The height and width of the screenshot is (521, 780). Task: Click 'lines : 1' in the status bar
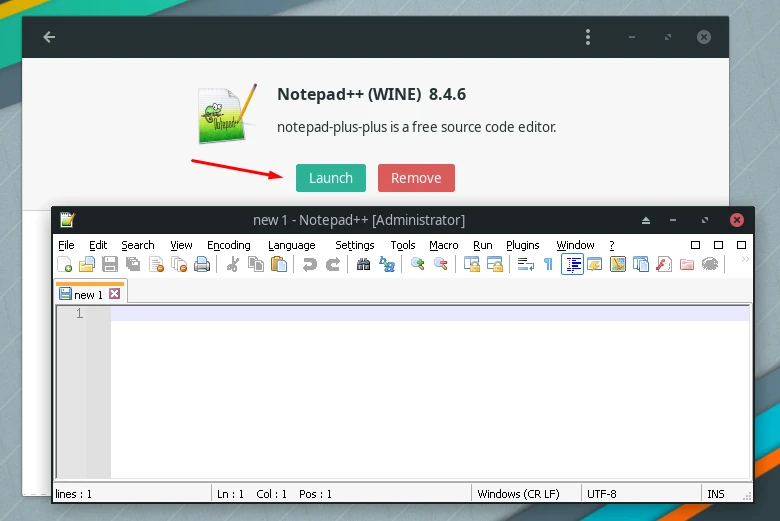[x=74, y=494]
